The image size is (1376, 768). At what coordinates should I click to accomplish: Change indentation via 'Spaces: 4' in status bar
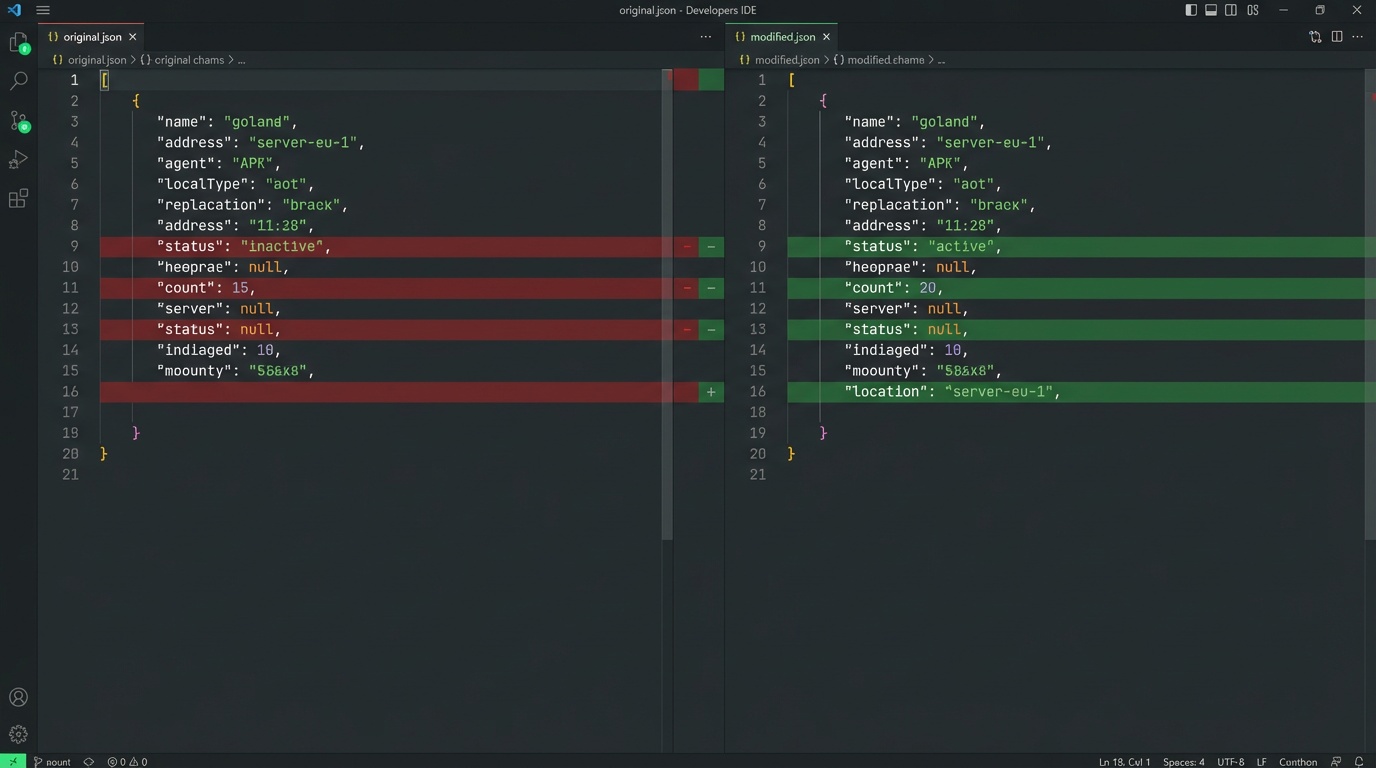[1183, 762]
